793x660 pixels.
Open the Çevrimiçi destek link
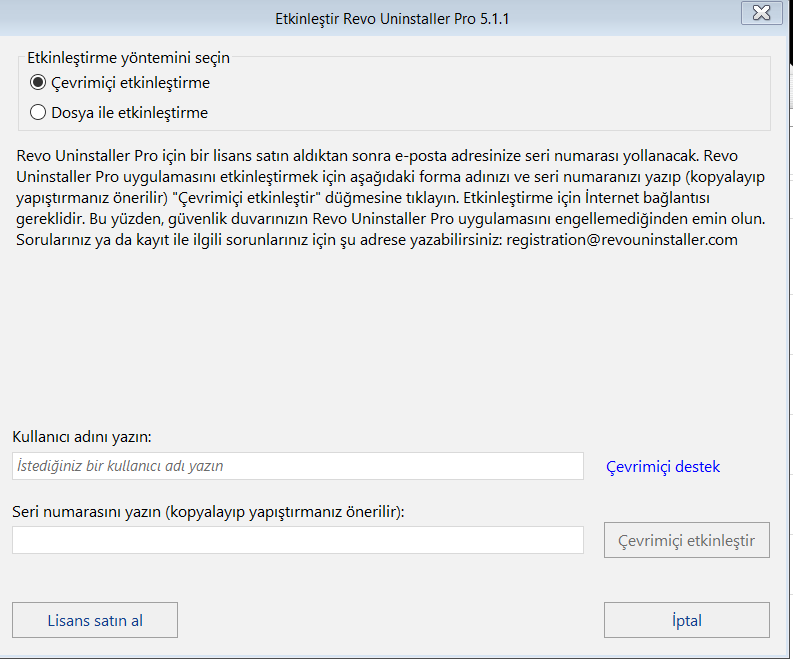pyautogui.click(x=663, y=466)
